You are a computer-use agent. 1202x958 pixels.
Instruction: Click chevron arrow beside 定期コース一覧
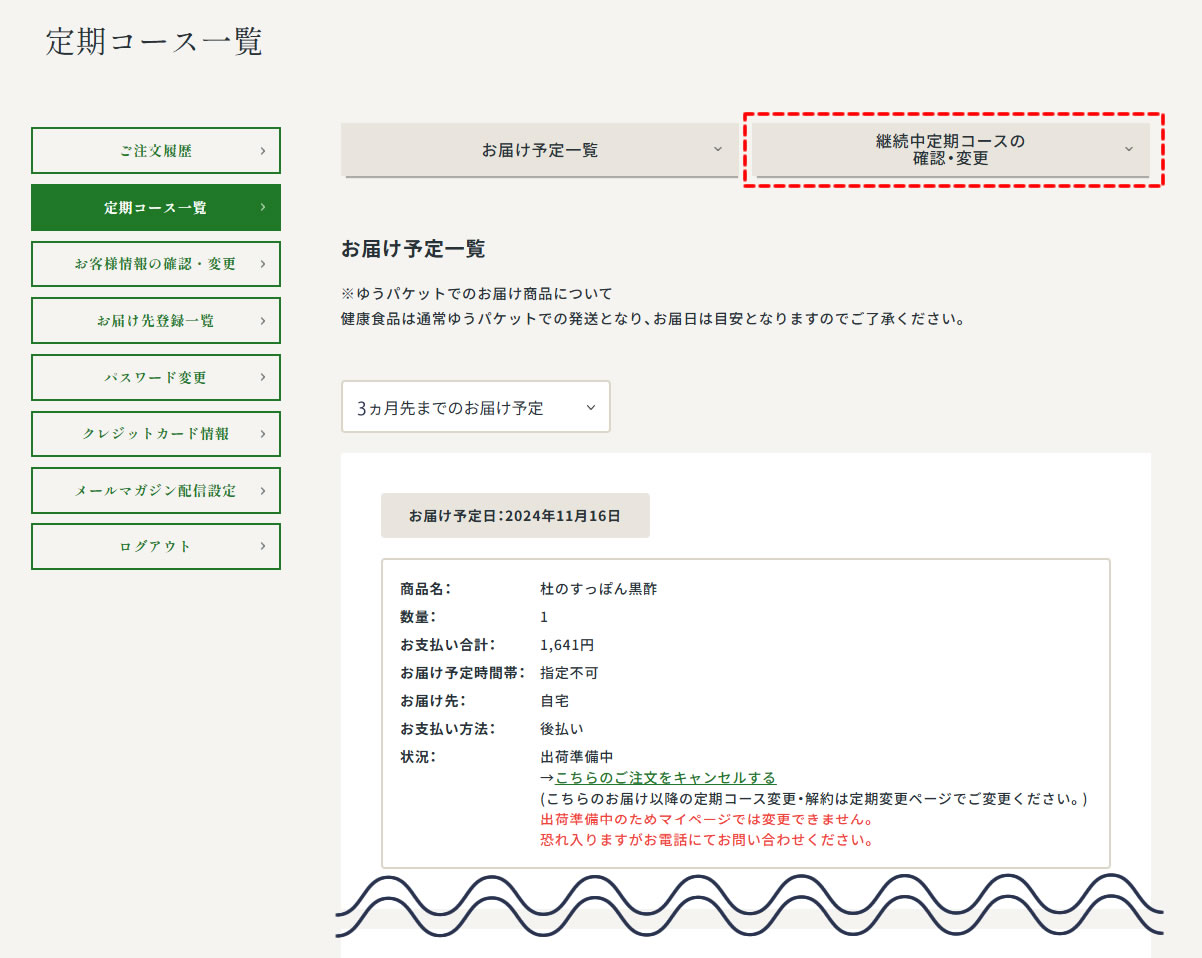[262, 208]
